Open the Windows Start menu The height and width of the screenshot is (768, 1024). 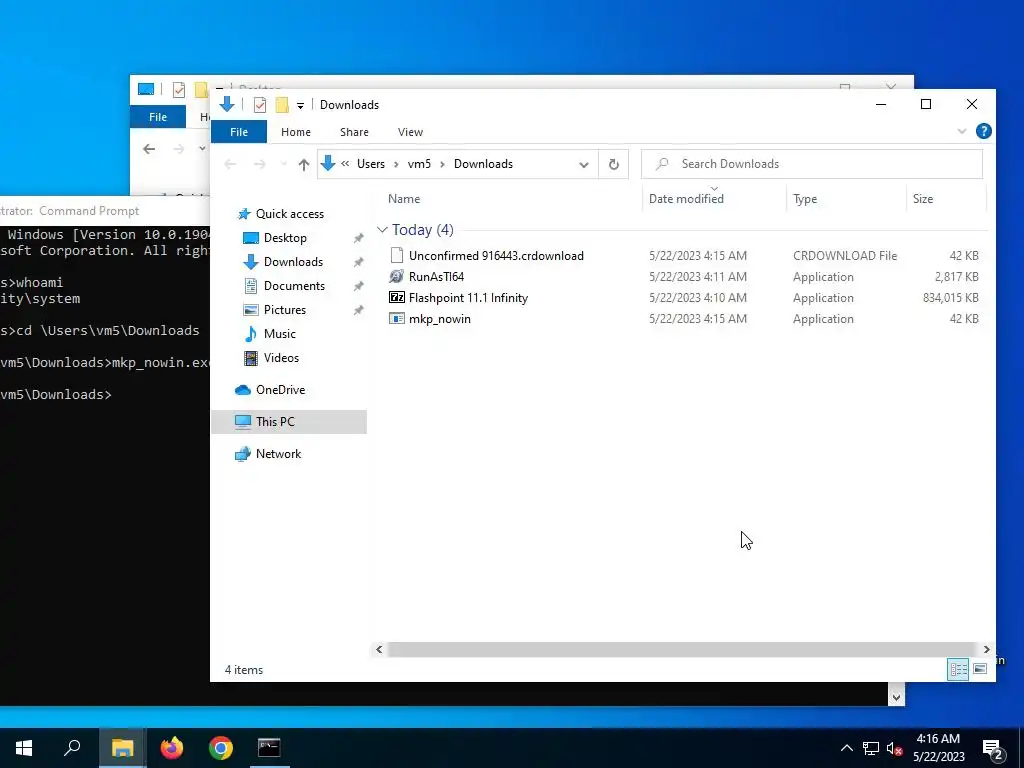[24, 748]
